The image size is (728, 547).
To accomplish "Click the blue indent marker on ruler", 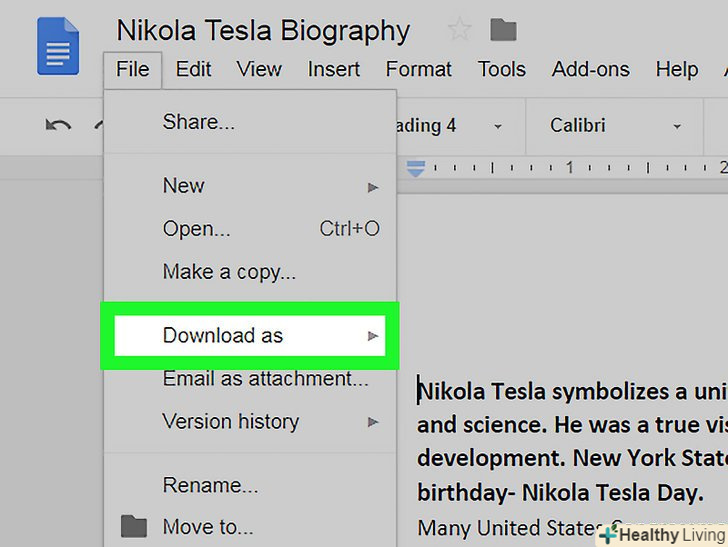I will coord(416,168).
